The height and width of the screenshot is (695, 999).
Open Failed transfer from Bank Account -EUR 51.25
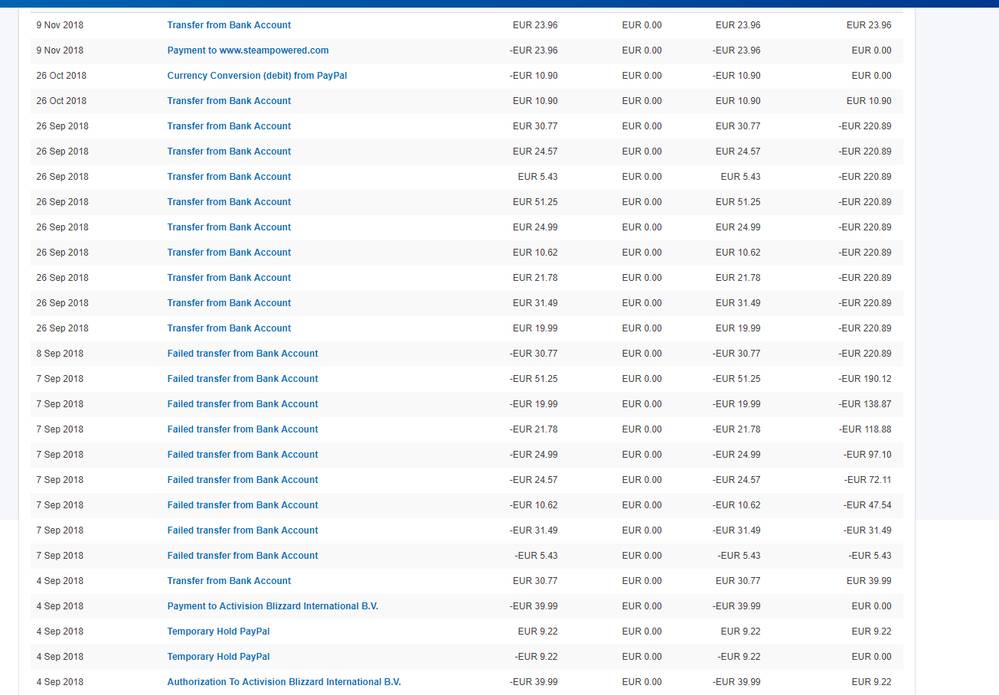click(x=242, y=378)
